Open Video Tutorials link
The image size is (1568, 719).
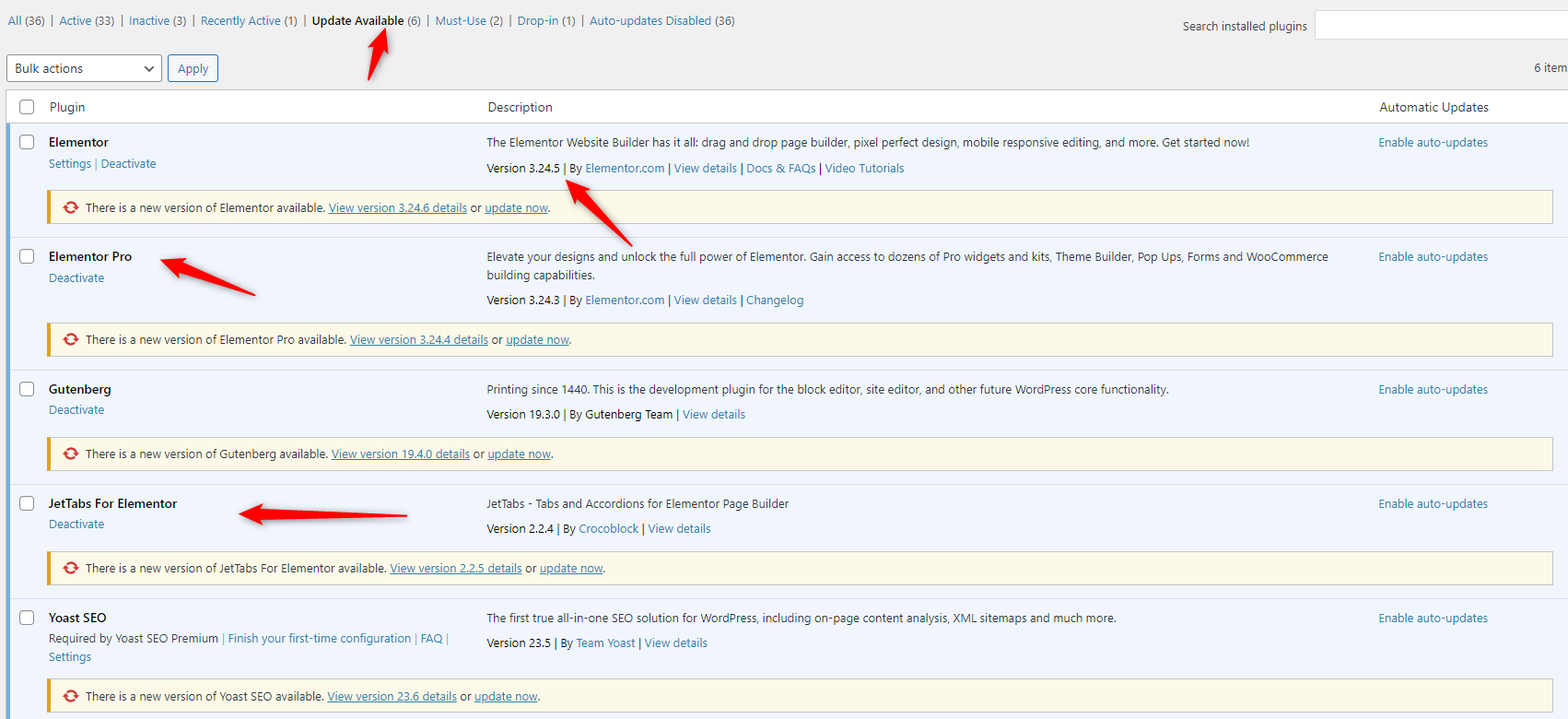864,168
